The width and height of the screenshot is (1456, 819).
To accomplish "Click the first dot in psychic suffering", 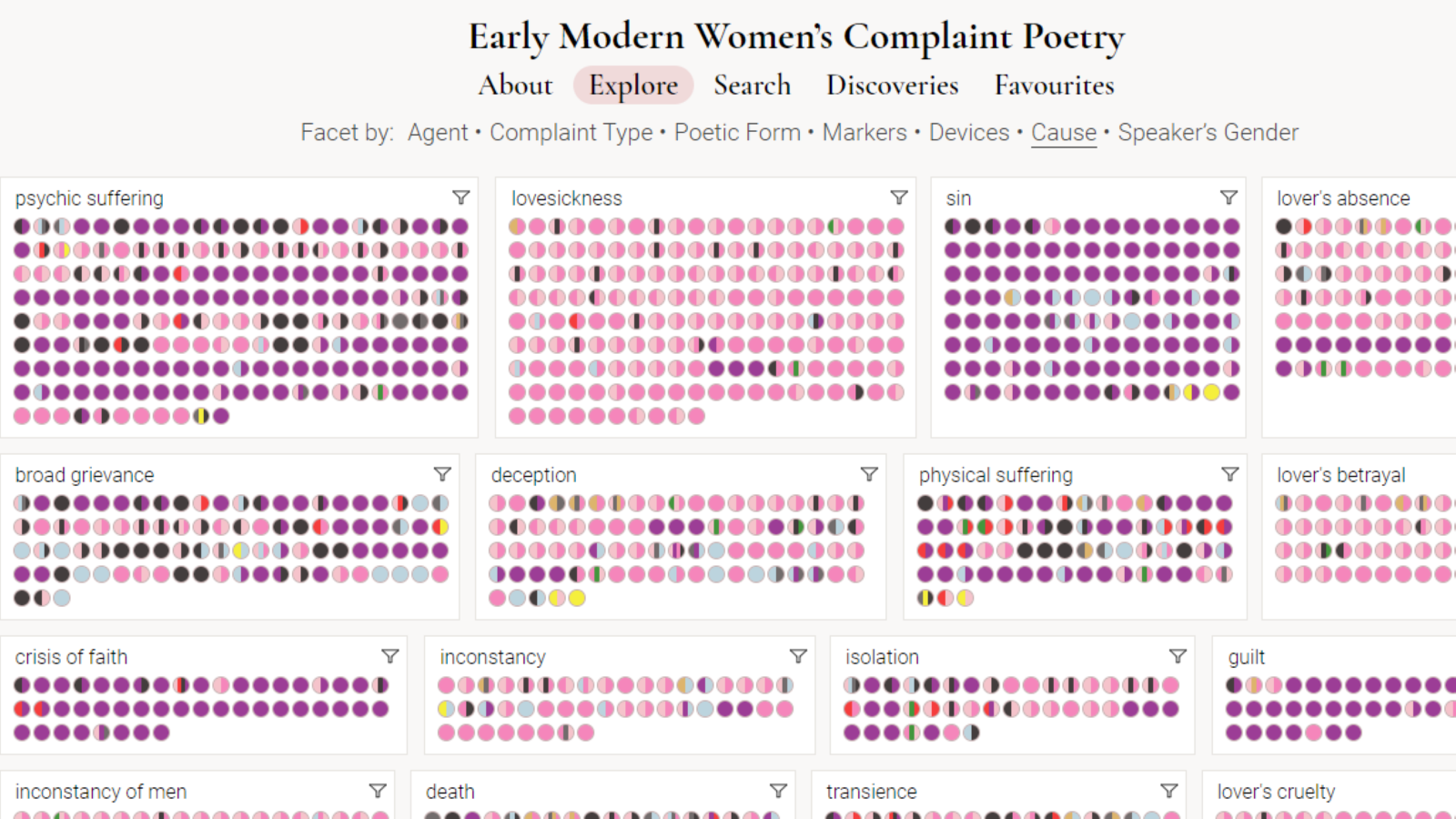I will [x=22, y=227].
